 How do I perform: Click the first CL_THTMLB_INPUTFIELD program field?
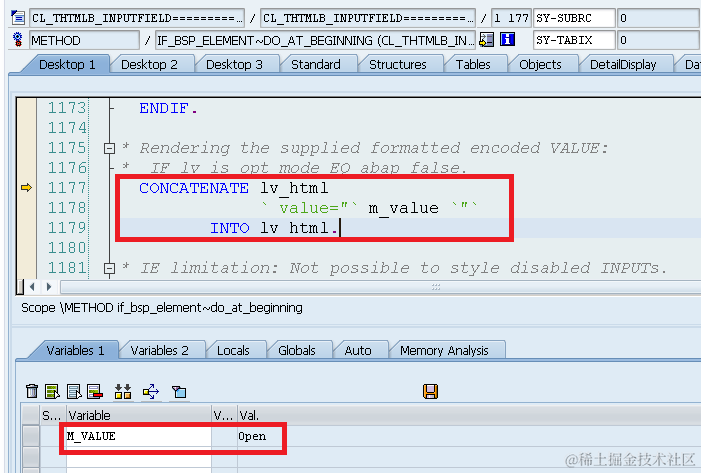click(137, 18)
